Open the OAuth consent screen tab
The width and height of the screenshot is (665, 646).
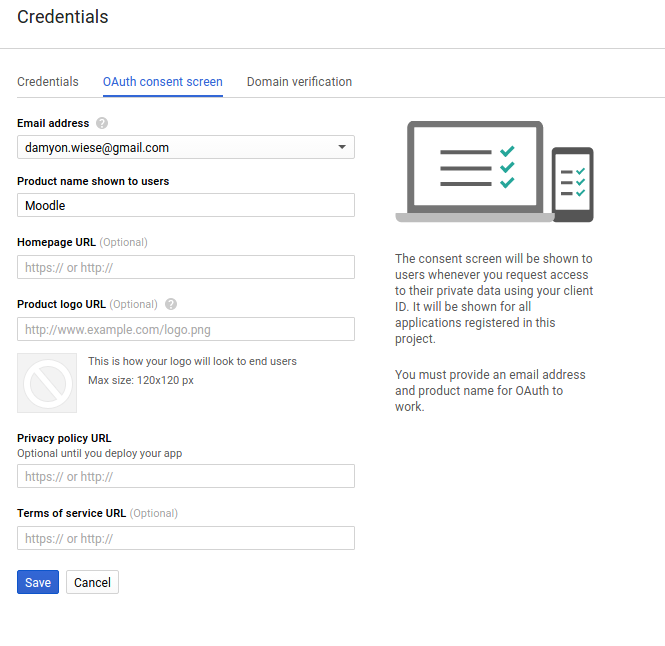coord(163,82)
